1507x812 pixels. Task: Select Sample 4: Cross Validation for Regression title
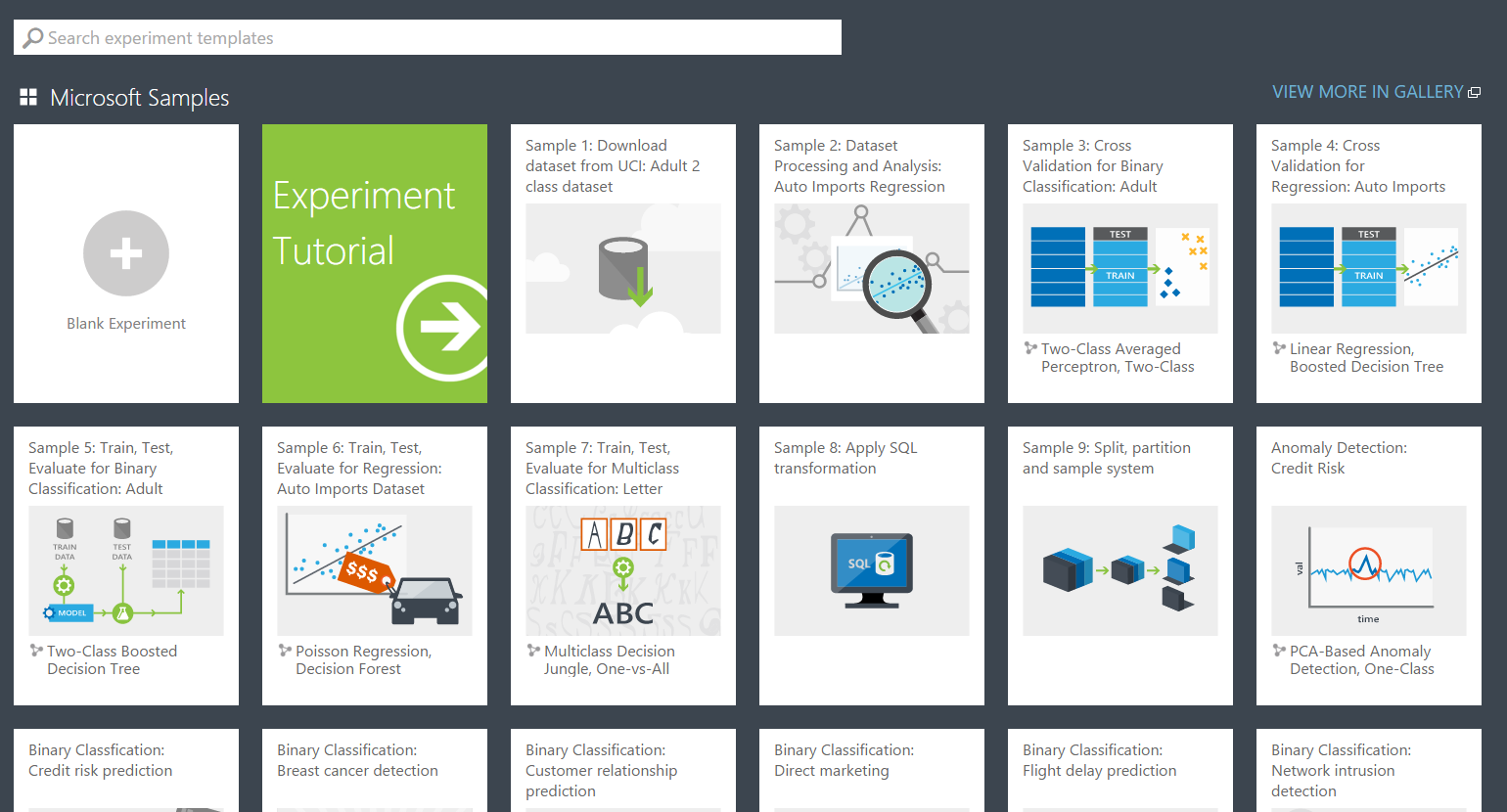1358,166
